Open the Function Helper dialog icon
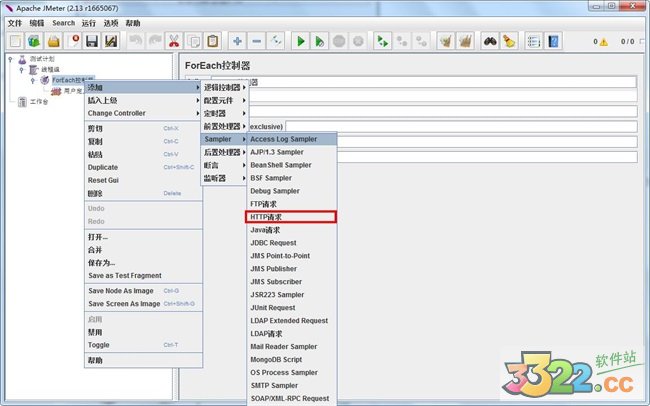The height and width of the screenshot is (406, 650). tap(534, 41)
